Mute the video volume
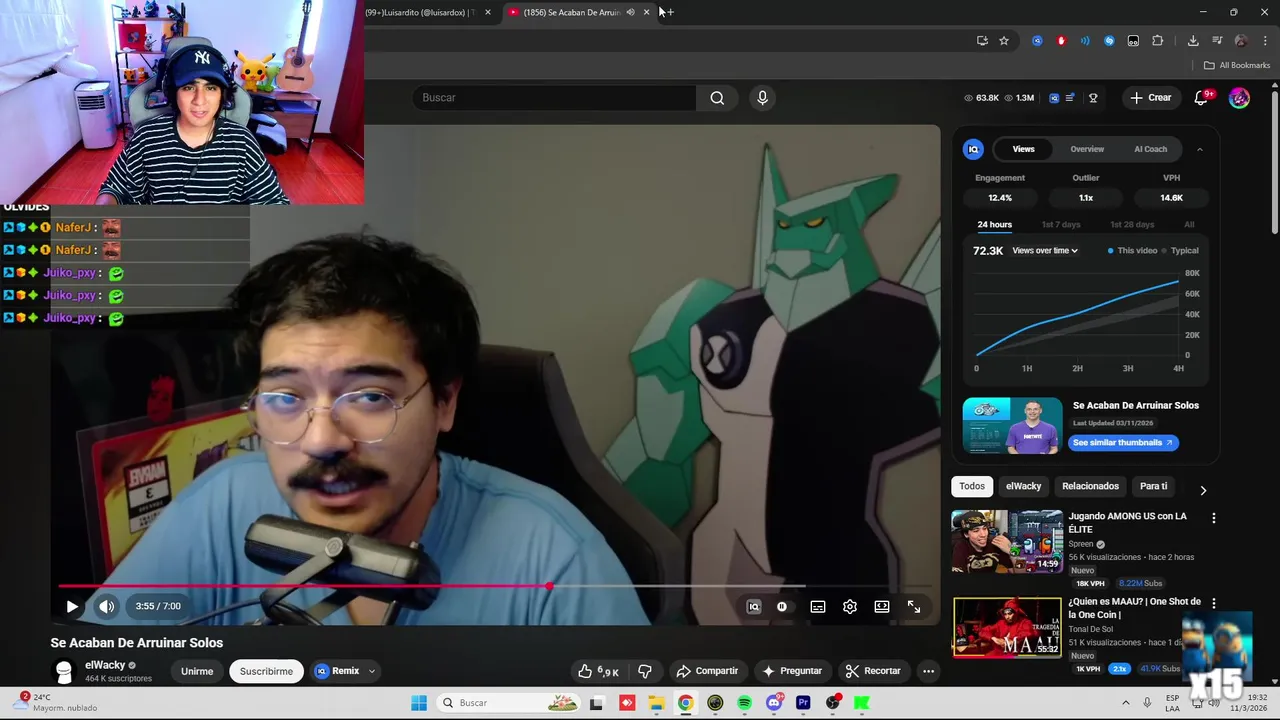Screen dimensions: 1280x720 click(106, 606)
